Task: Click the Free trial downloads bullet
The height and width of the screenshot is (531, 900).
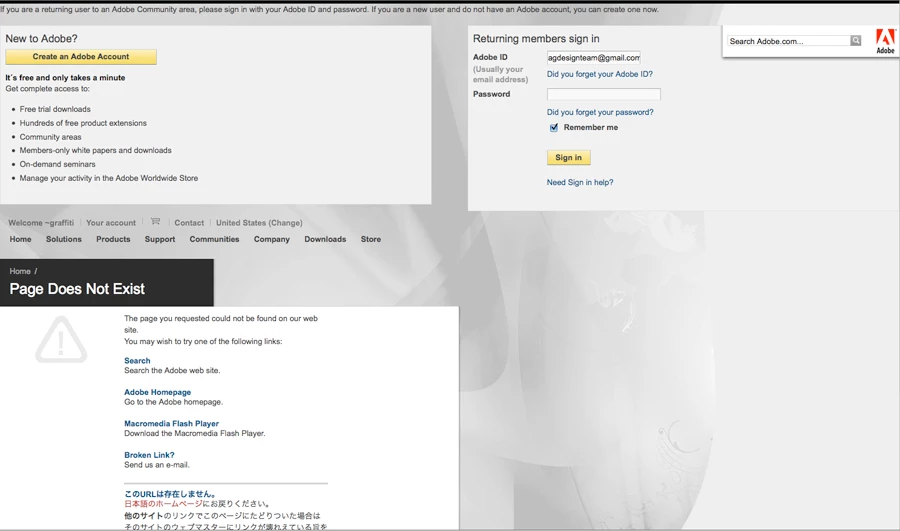Action: [55, 109]
